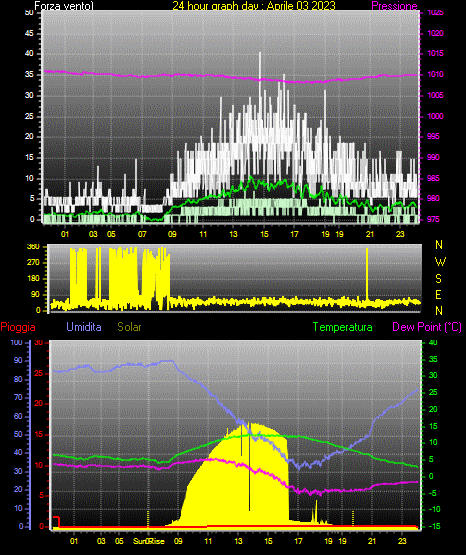Click the W compass label of the direction graph
This screenshot has height=555, width=466.
coord(440,262)
